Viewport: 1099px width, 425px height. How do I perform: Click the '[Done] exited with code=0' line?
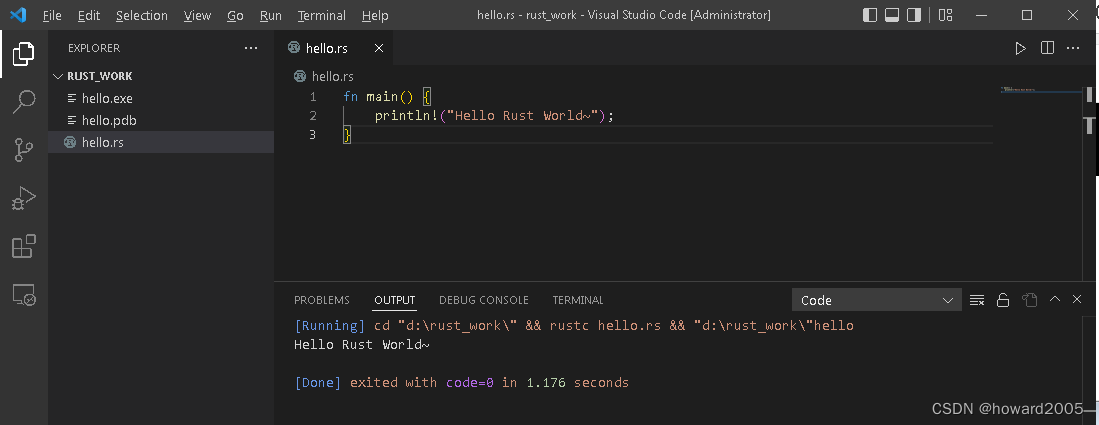(x=461, y=382)
